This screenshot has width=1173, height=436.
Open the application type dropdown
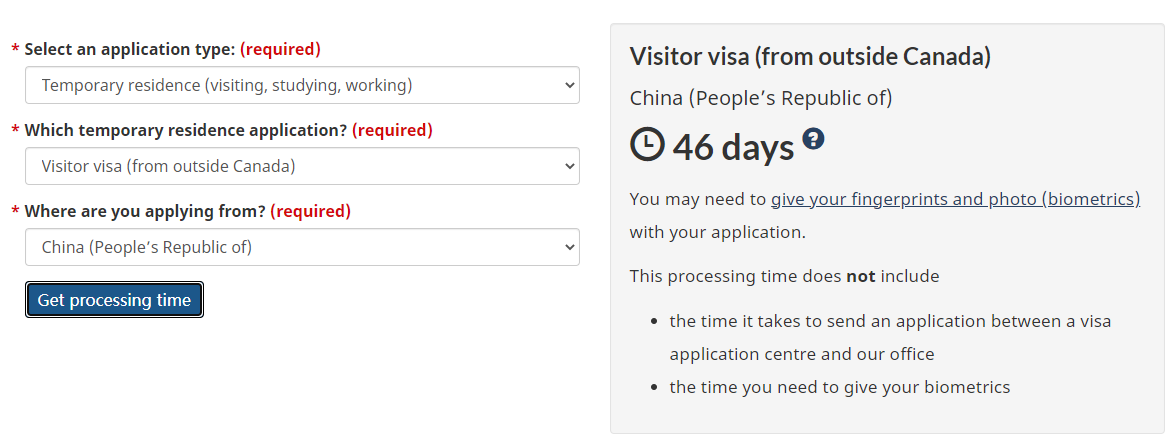[301, 85]
